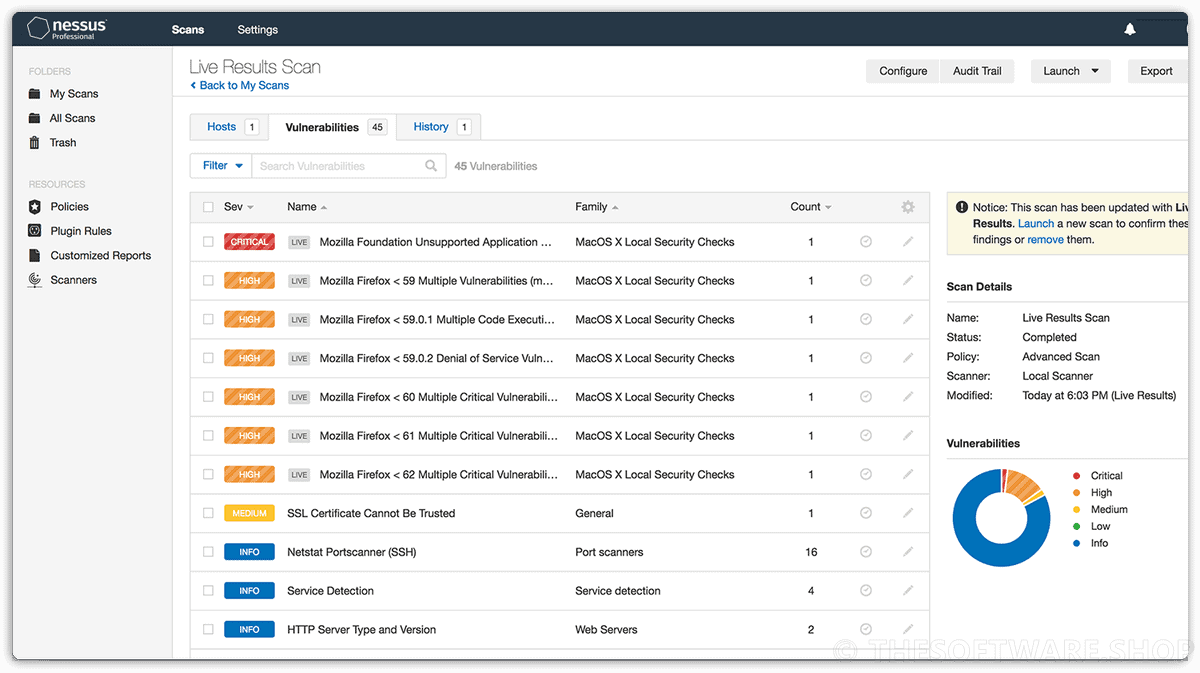Click the Launch link in the notice

[x=1036, y=224]
